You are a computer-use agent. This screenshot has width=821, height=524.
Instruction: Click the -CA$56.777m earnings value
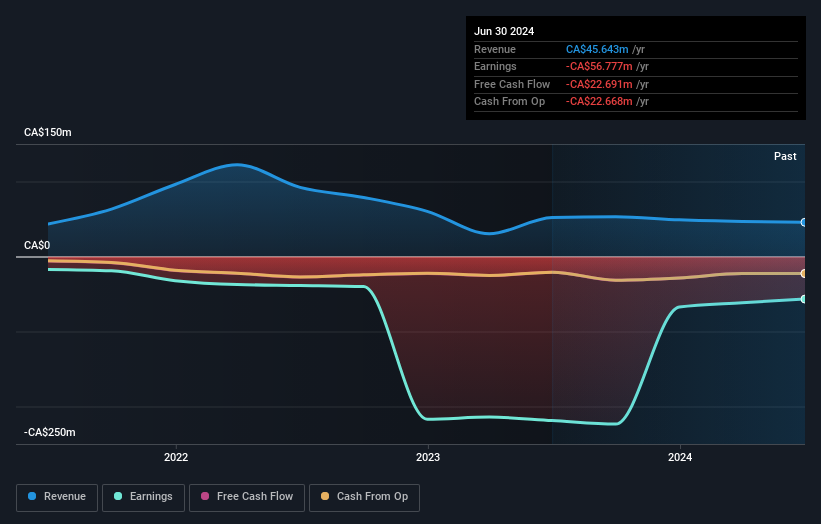pyautogui.click(x=599, y=66)
